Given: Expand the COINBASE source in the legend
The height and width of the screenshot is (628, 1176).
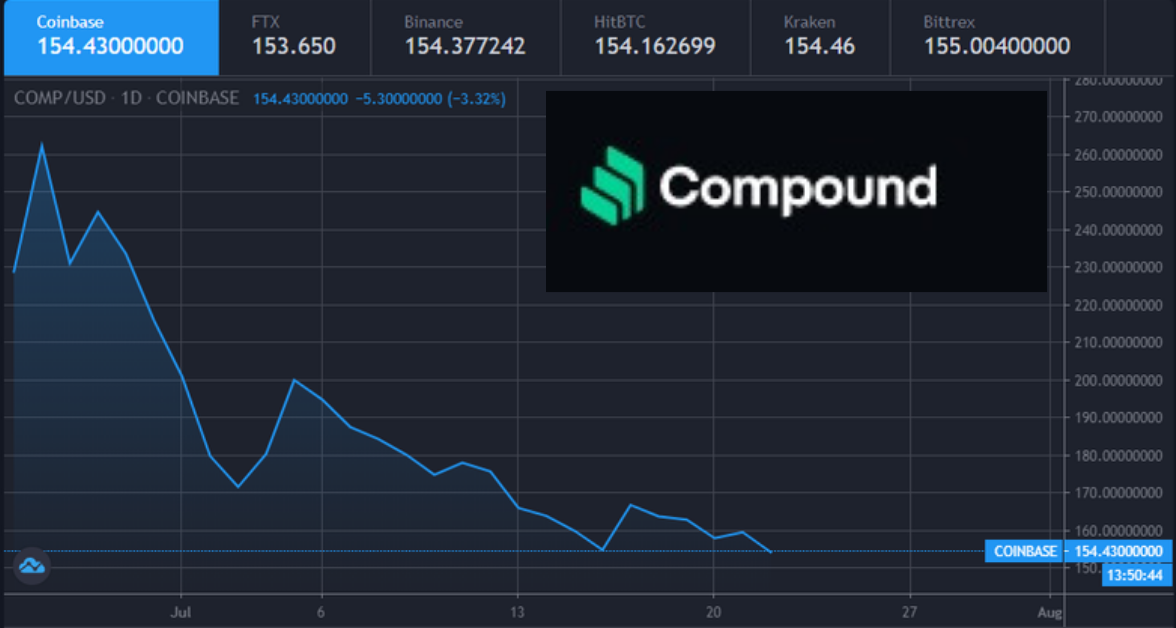Looking at the screenshot, I should [197, 98].
